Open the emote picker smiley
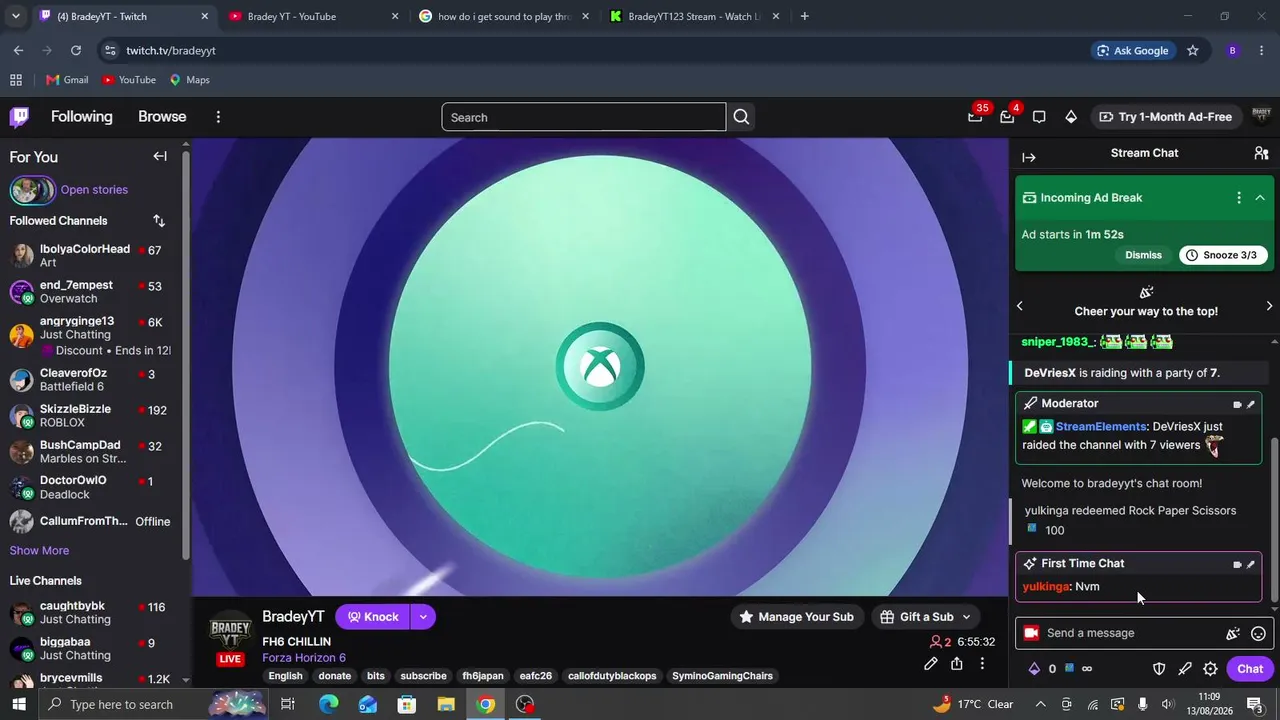This screenshot has width=1280, height=720. tap(1259, 633)
